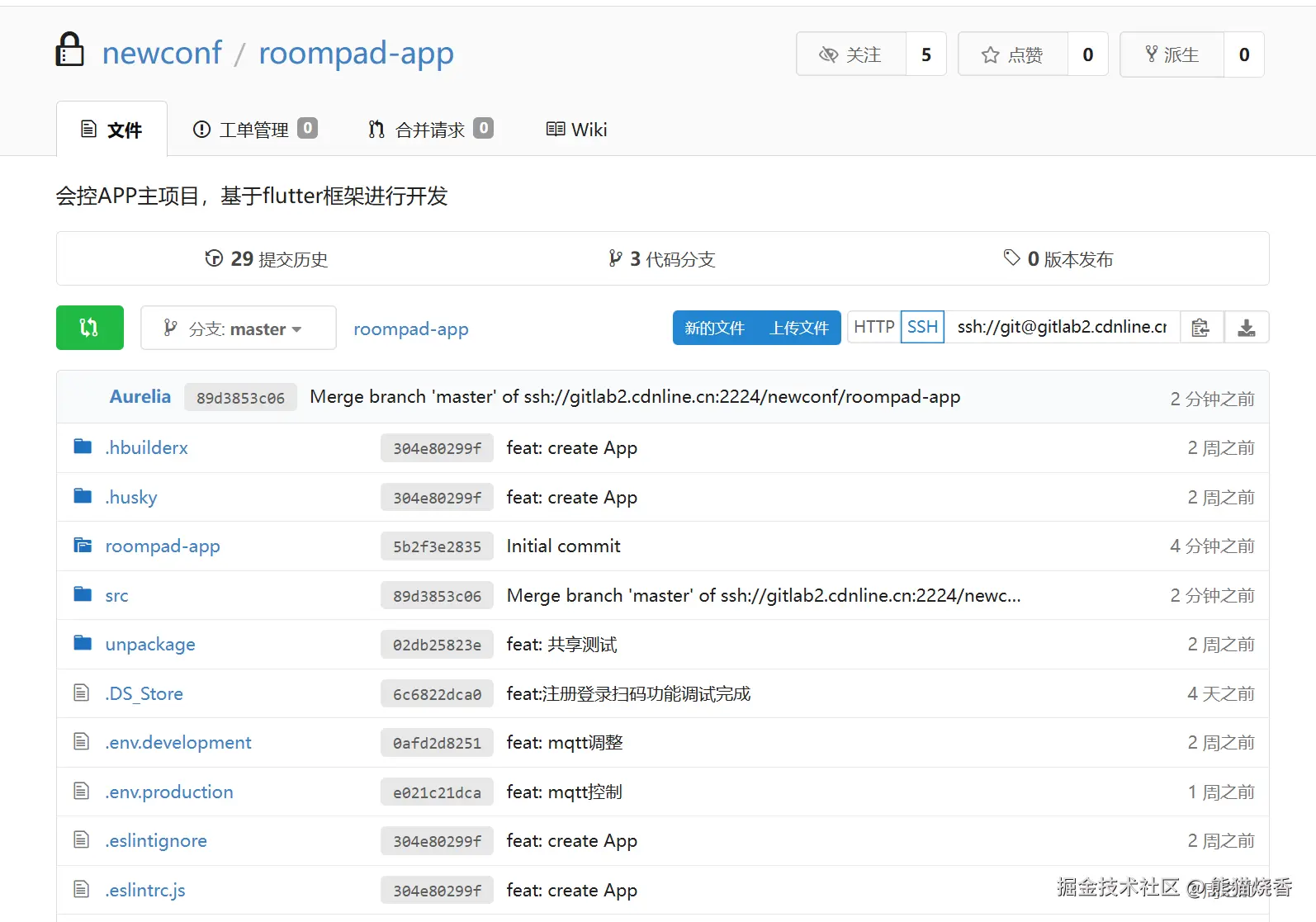Click the release tag icon
Image resolution: width=1316 pixels, height=922 pixels.
point(1011,258)
